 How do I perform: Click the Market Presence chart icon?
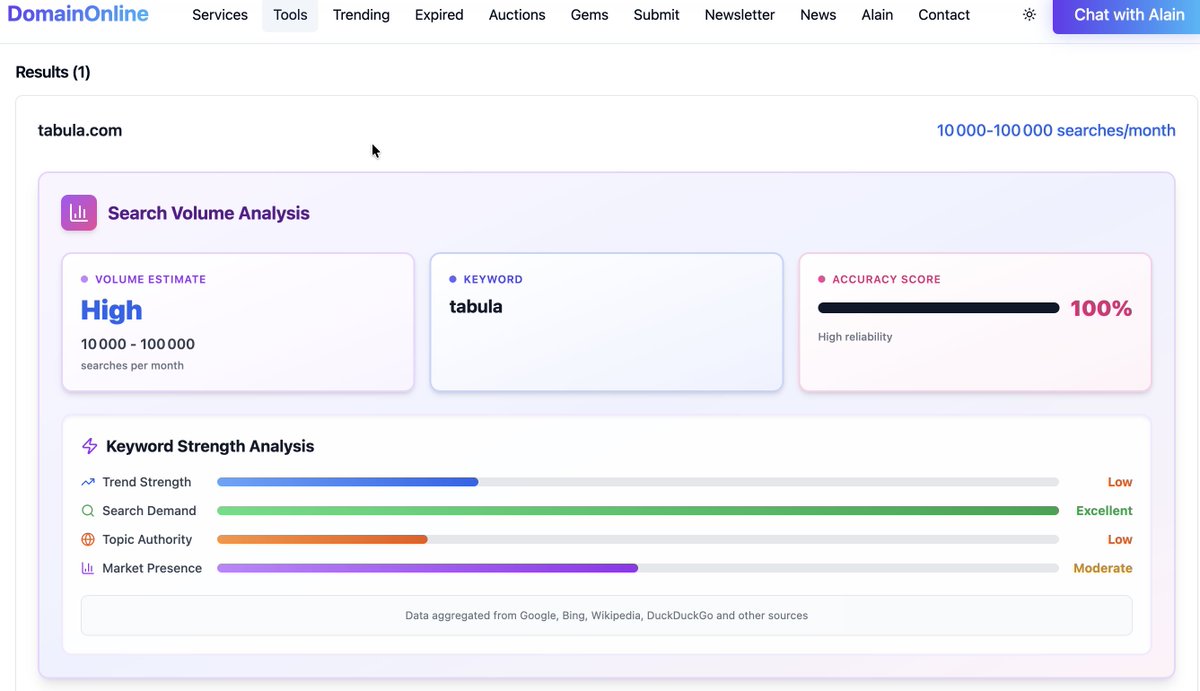(88, 568)
